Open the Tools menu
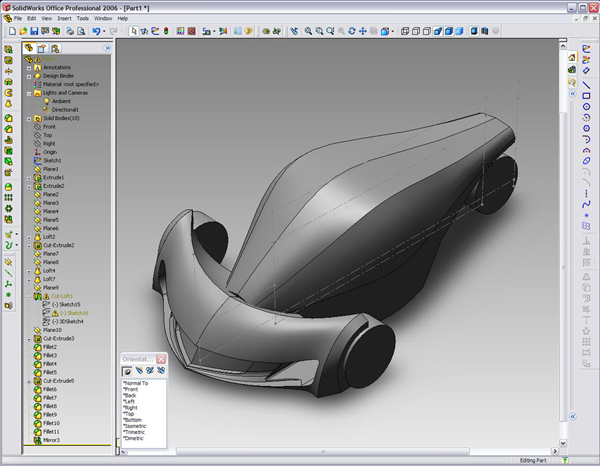Screen dimensions: 600x466 coord(82,18)
